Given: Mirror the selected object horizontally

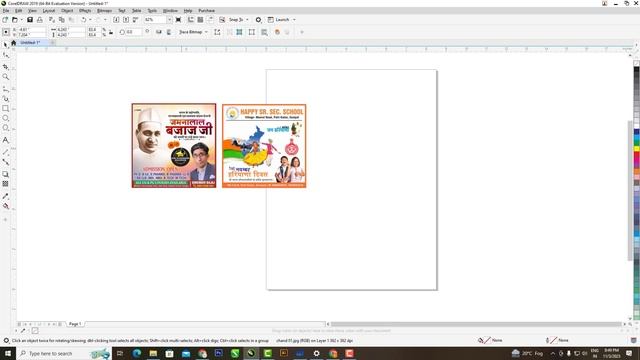Looking at the screenshot, I should click(x=159, y=32).
